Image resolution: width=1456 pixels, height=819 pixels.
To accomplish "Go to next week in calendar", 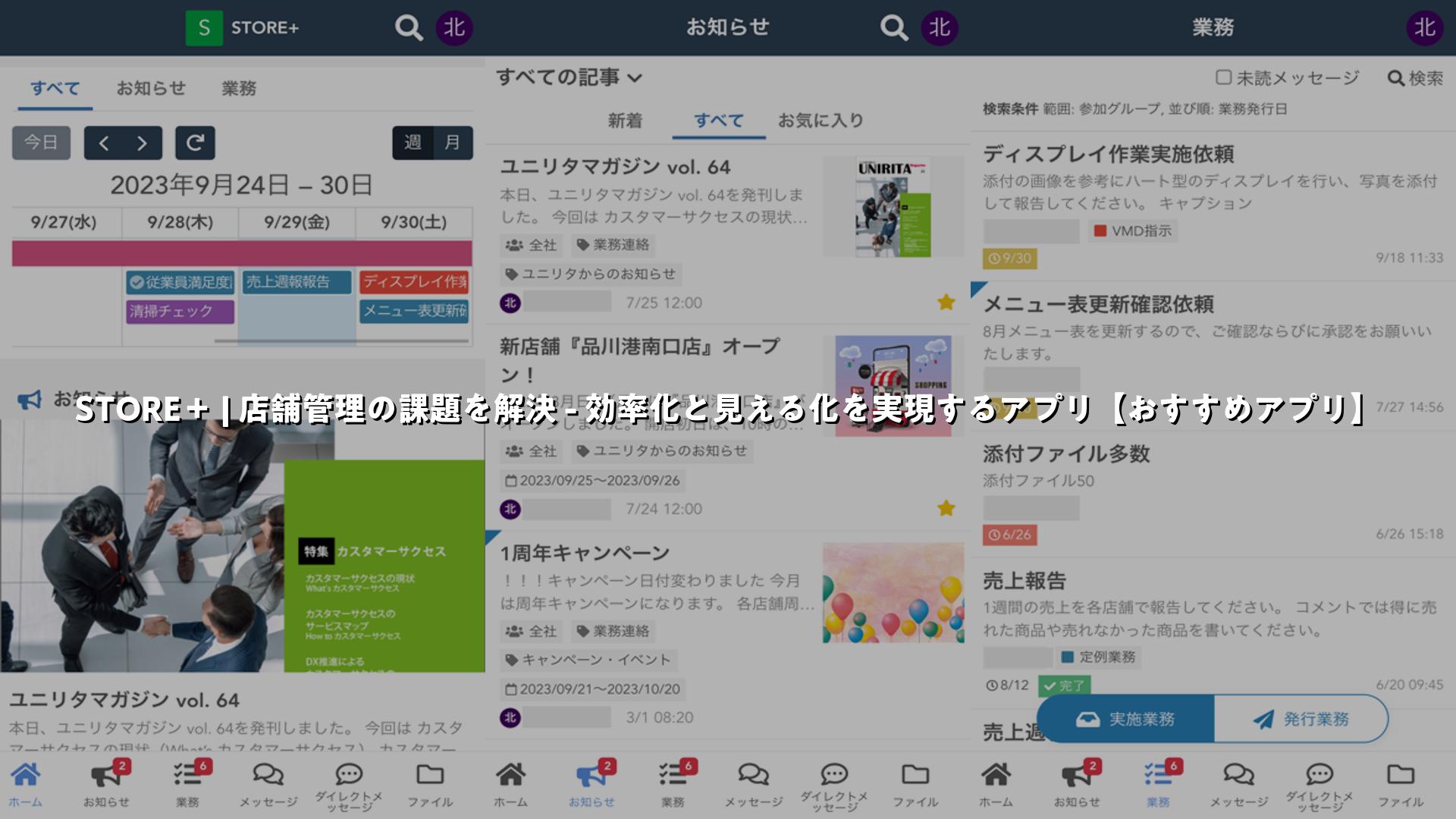I will pyautogui.click(x=143, y=143).
